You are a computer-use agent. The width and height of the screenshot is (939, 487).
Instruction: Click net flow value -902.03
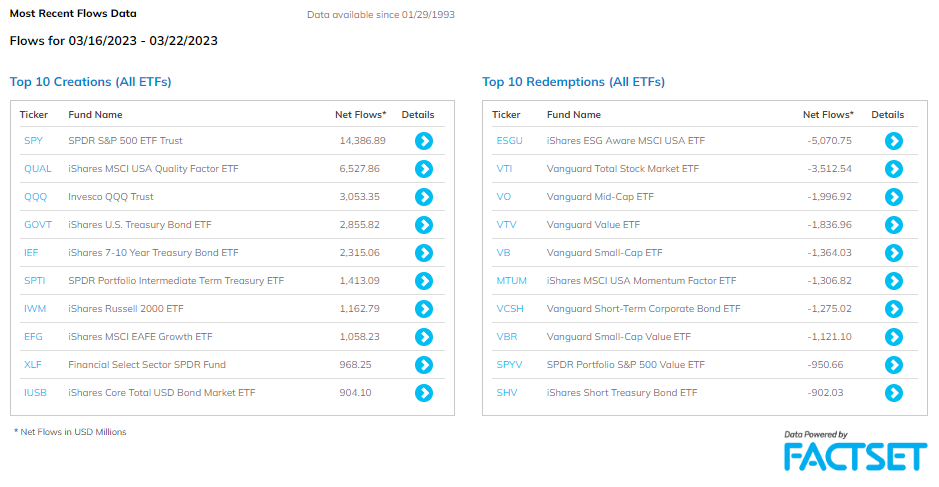click(825, 393)
